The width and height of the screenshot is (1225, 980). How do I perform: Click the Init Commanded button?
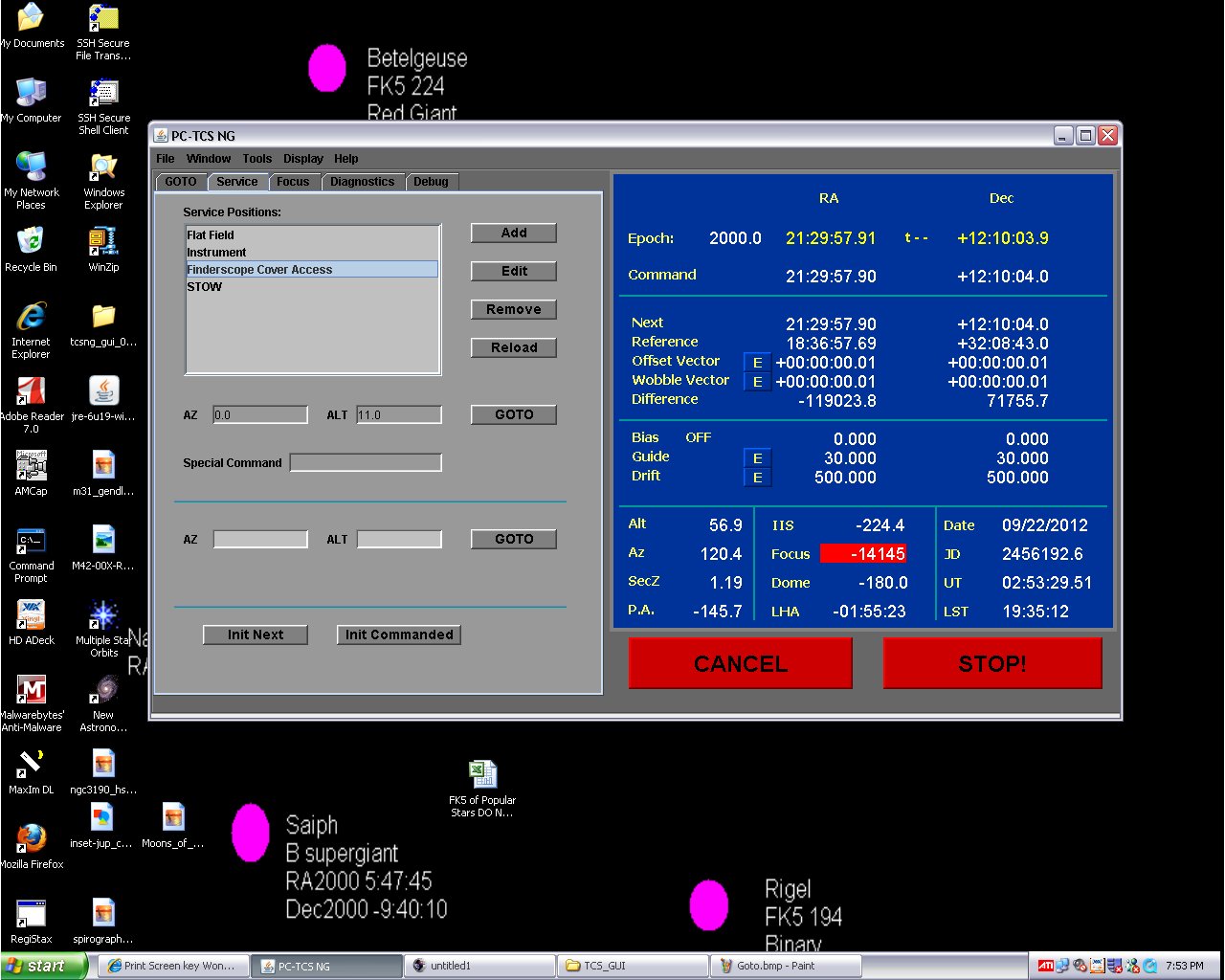[x=399, y=635]
